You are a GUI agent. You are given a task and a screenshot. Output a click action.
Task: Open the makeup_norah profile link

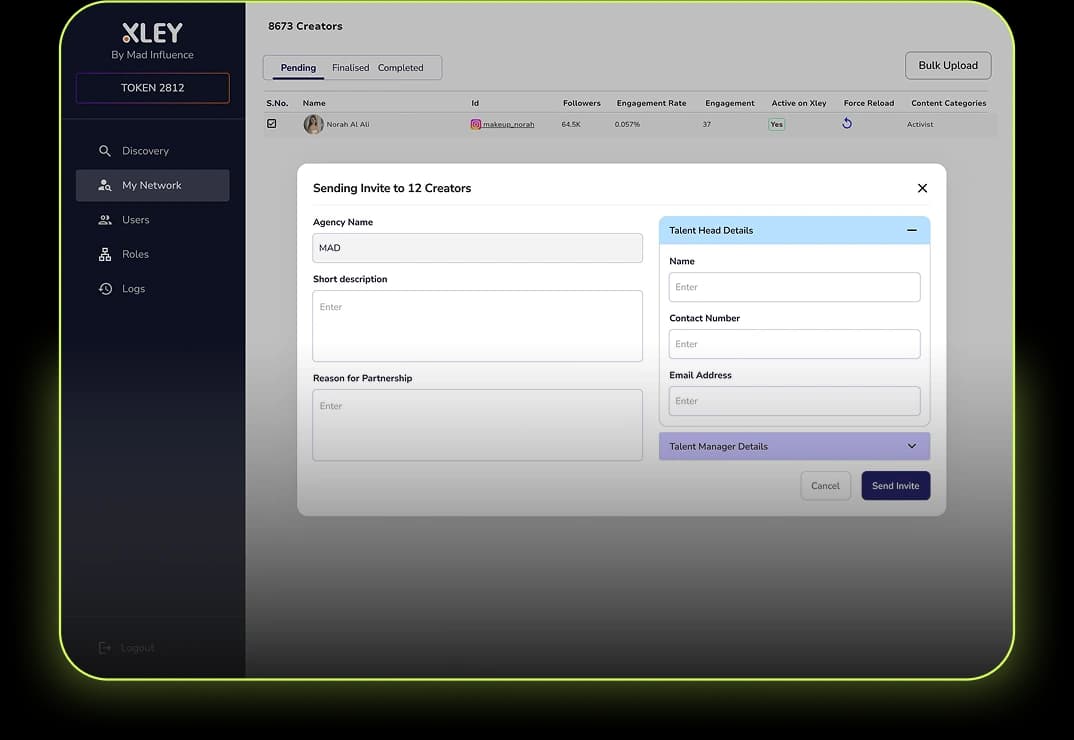pyautogui.click(x=508, y=124)
